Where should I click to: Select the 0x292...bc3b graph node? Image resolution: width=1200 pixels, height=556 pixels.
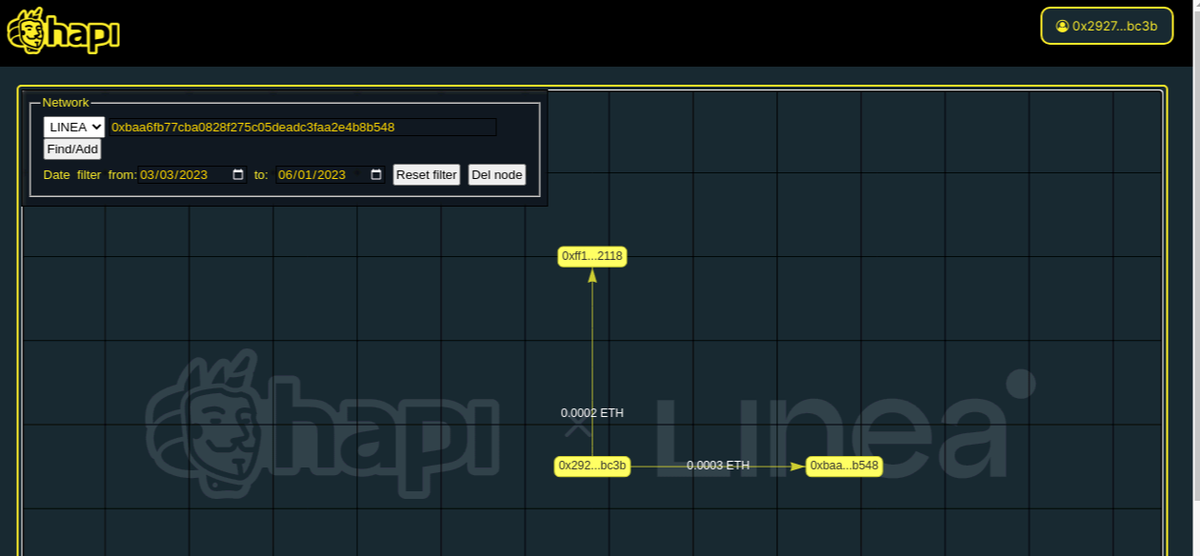click(592, 466)
